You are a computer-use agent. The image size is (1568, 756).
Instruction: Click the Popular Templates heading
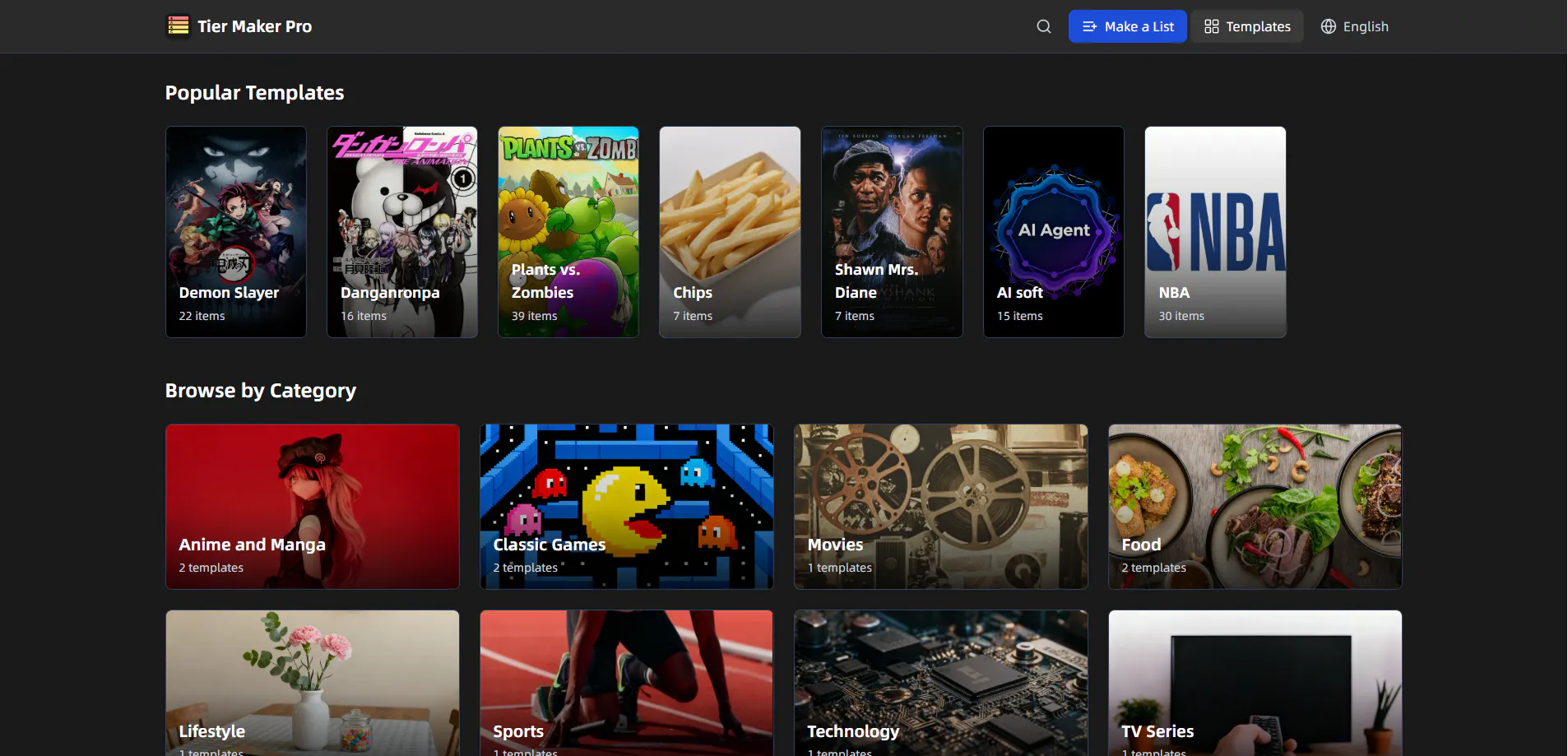pos(255,93)
